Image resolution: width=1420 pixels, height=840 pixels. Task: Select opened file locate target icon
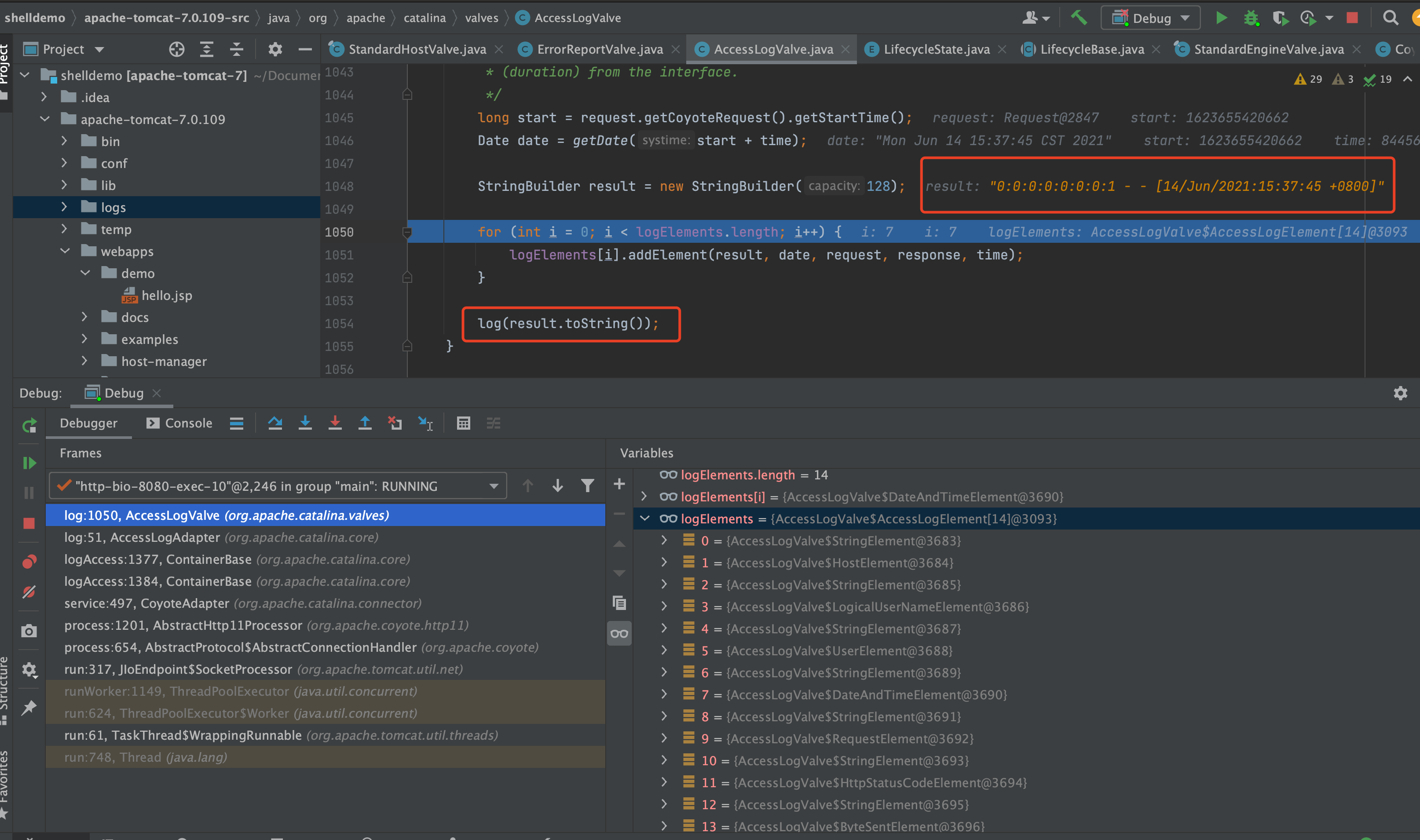pos(177,50)
